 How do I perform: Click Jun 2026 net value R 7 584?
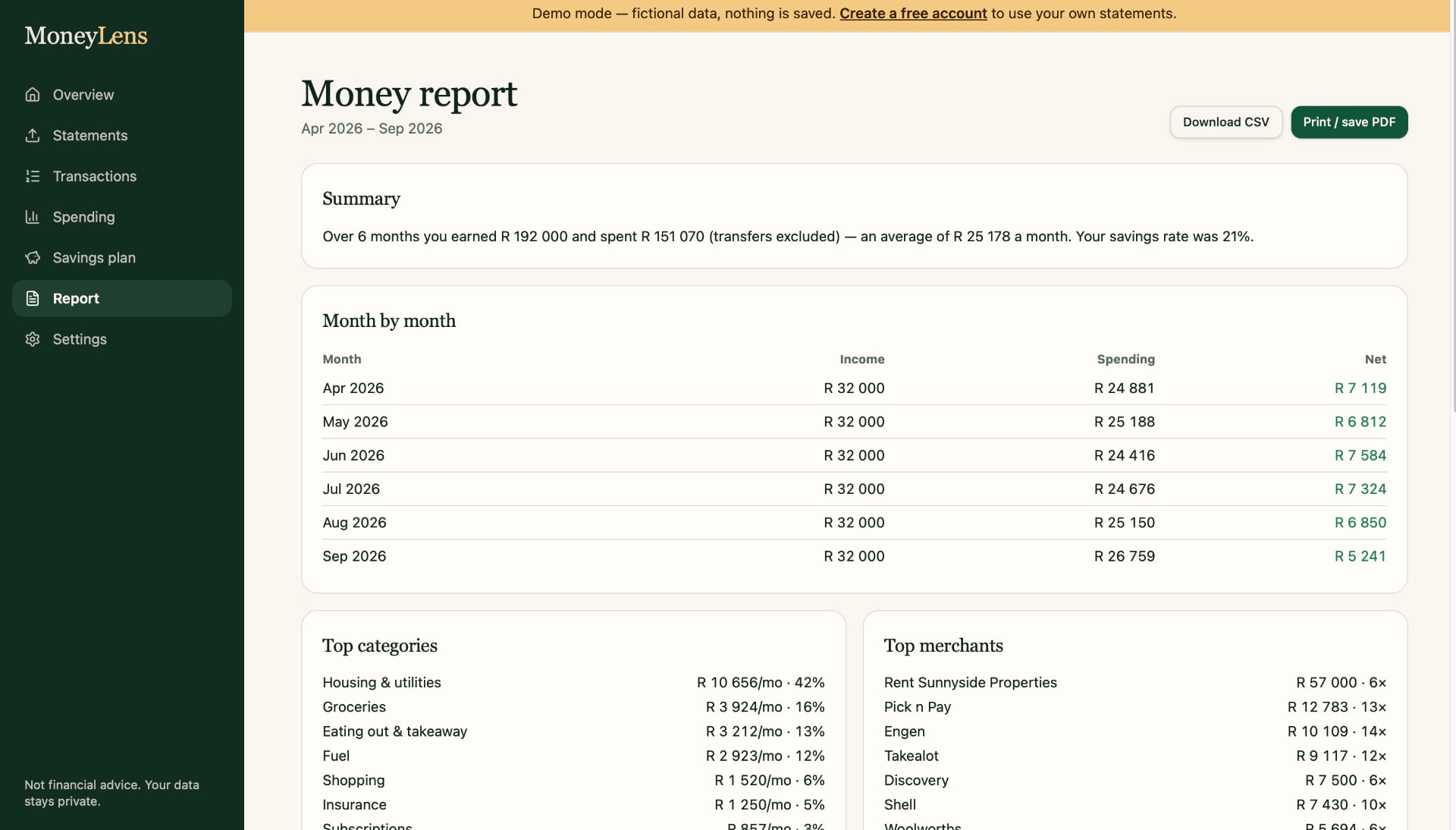(x=1360, y=456)
